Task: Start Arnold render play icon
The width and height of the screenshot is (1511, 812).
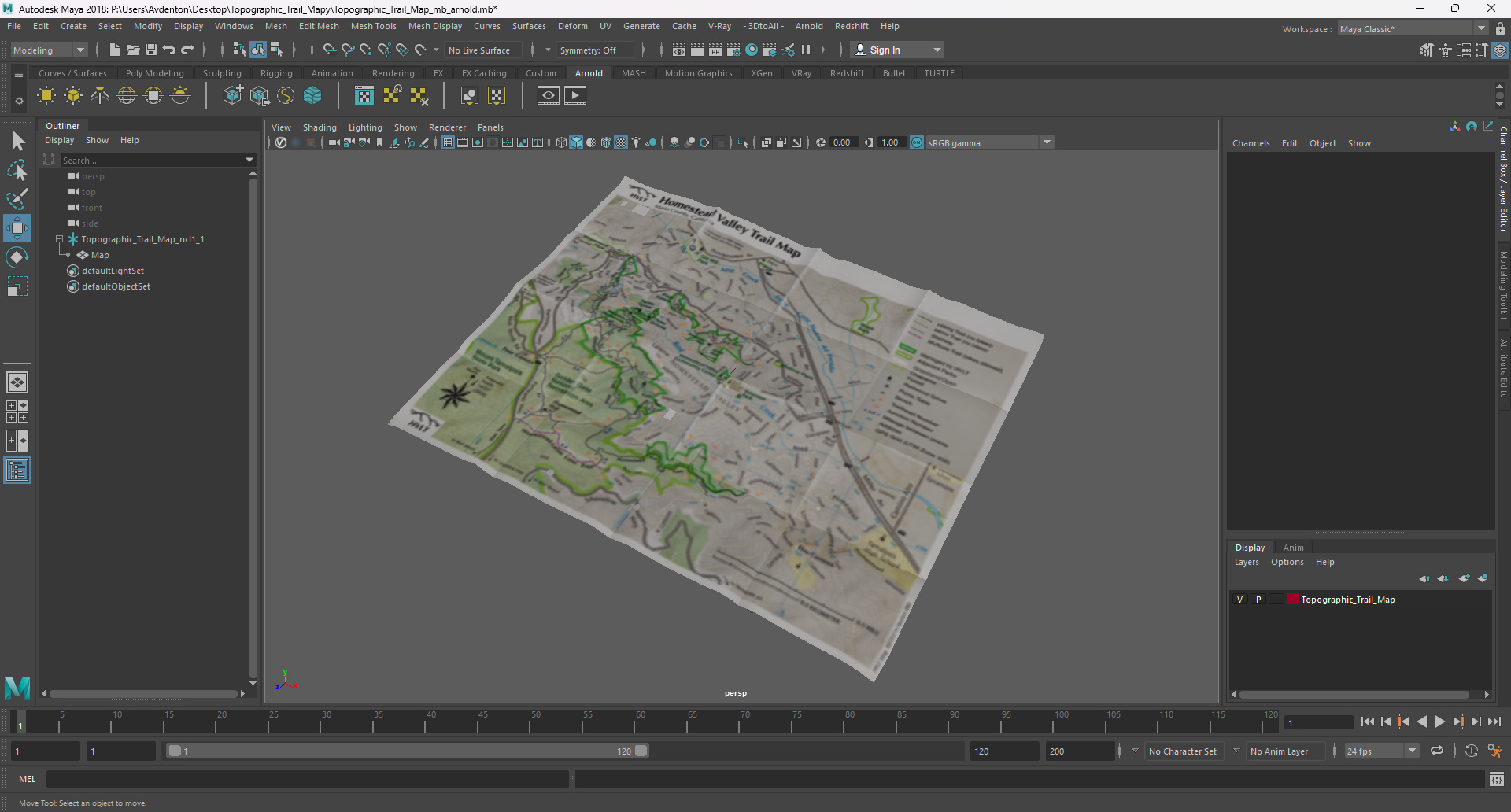Action: [x=575, y=96]
